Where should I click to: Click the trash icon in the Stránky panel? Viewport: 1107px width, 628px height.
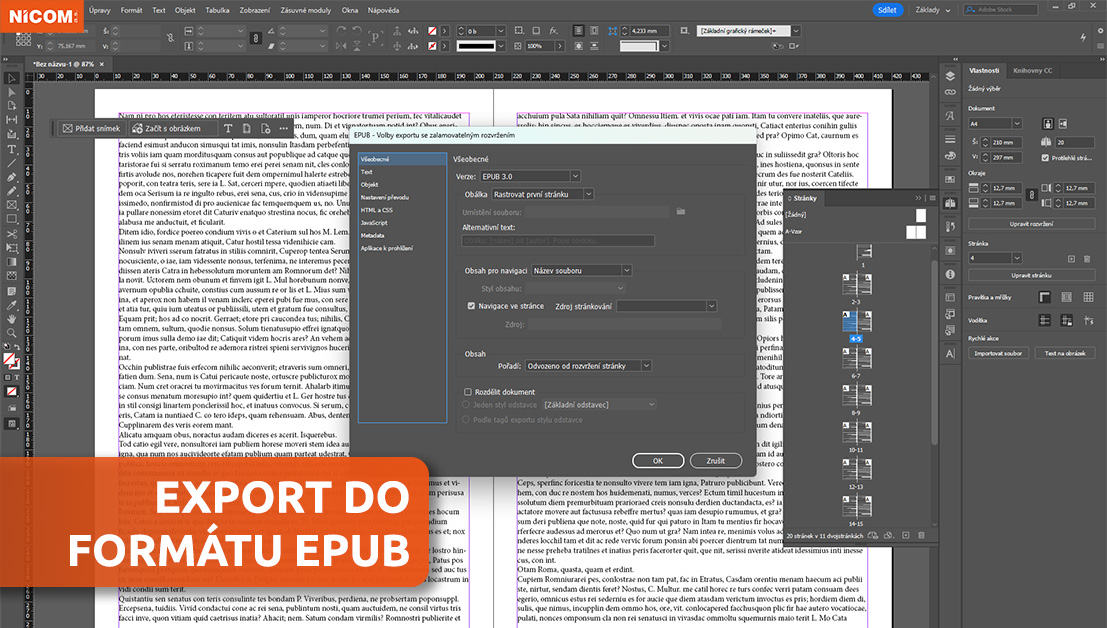click(921, 535)
